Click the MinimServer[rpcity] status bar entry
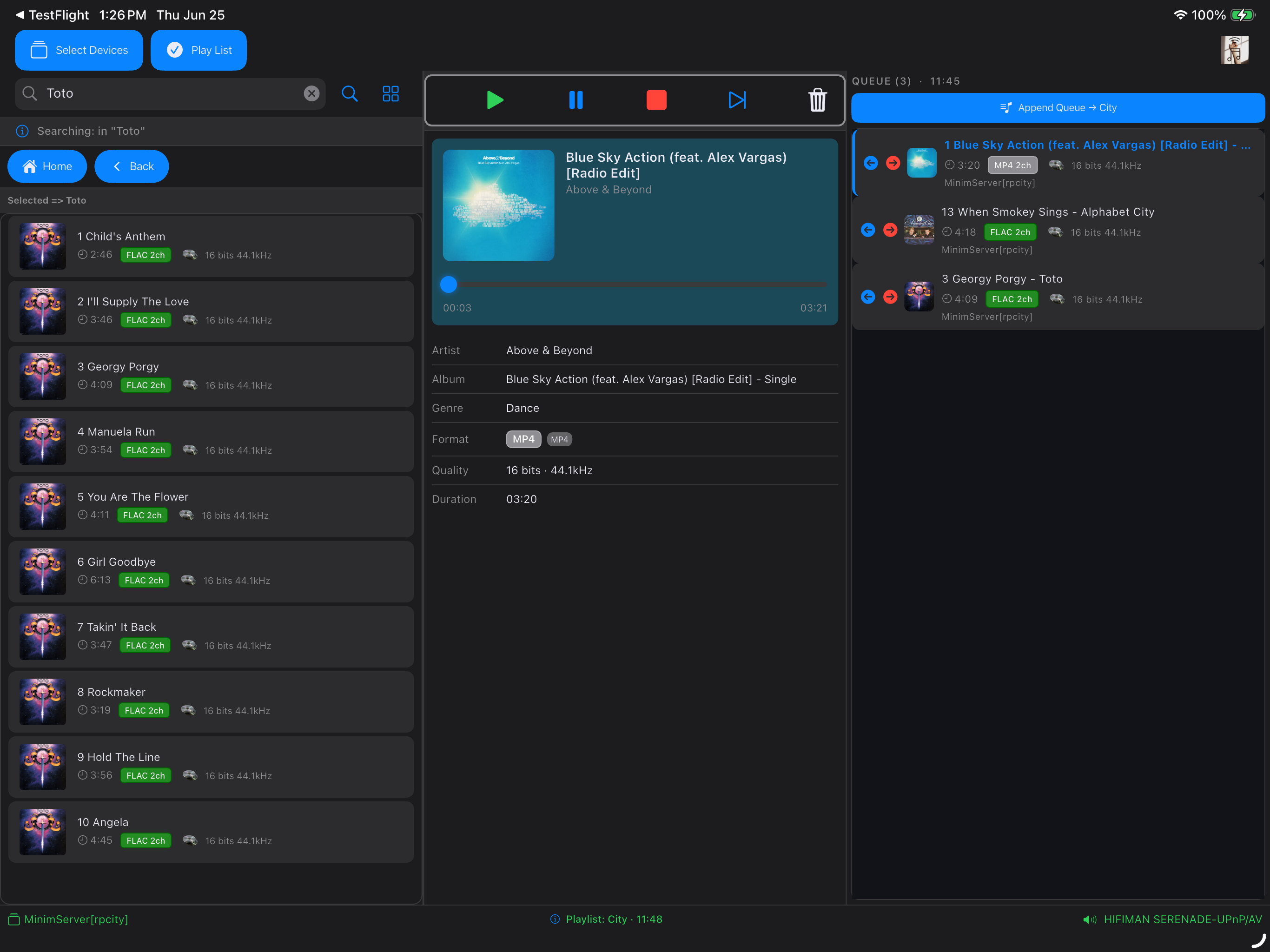The image size is (1270, 952). tap(68, 919)
